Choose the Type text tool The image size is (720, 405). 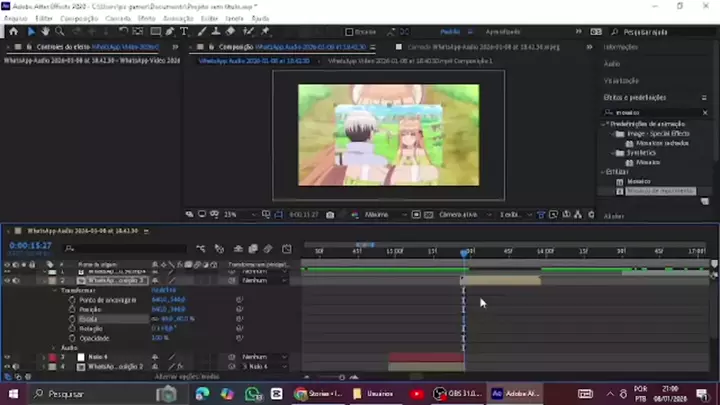point(184,31)
